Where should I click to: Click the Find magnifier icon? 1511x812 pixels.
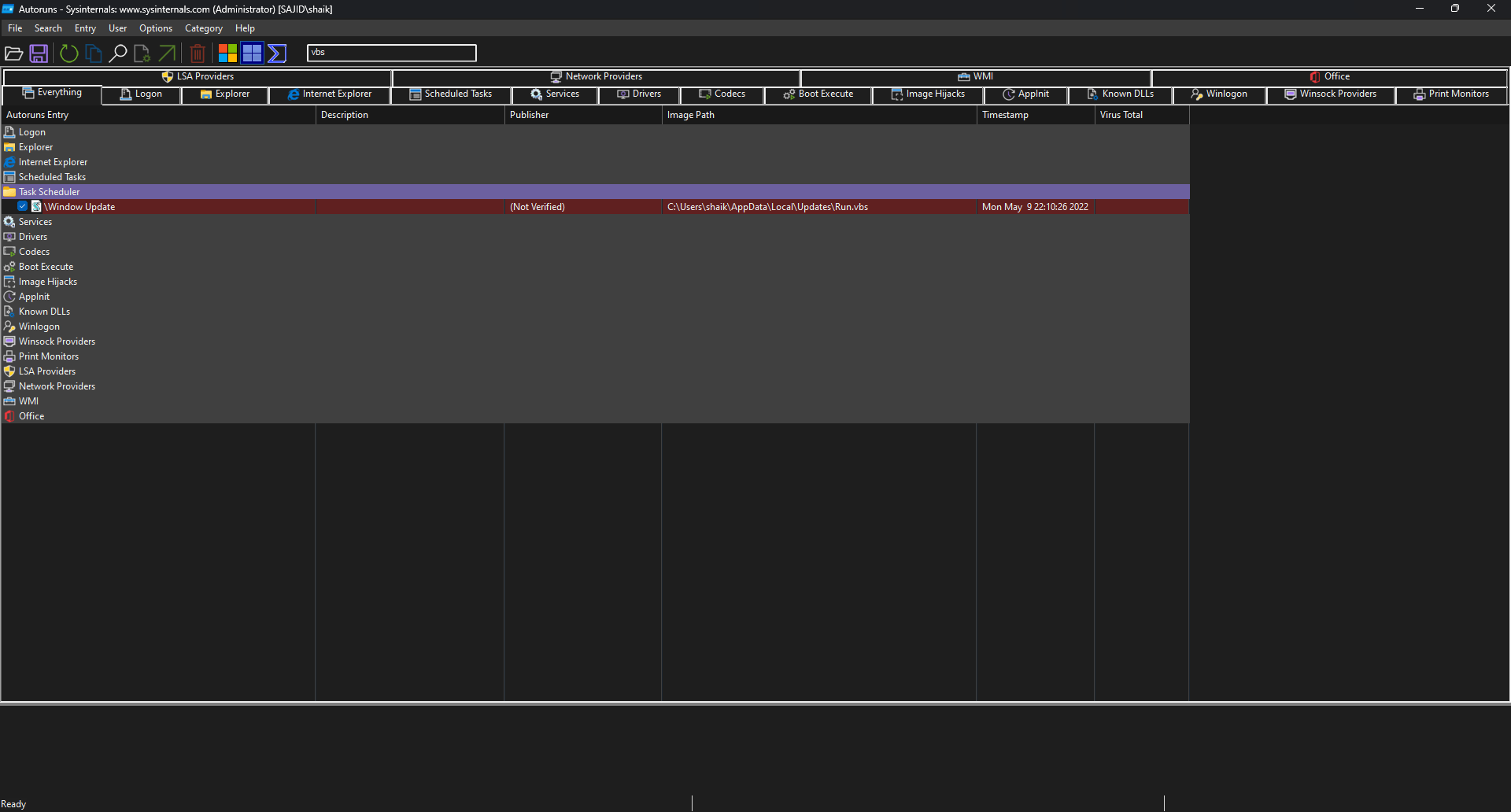(118, 54)
